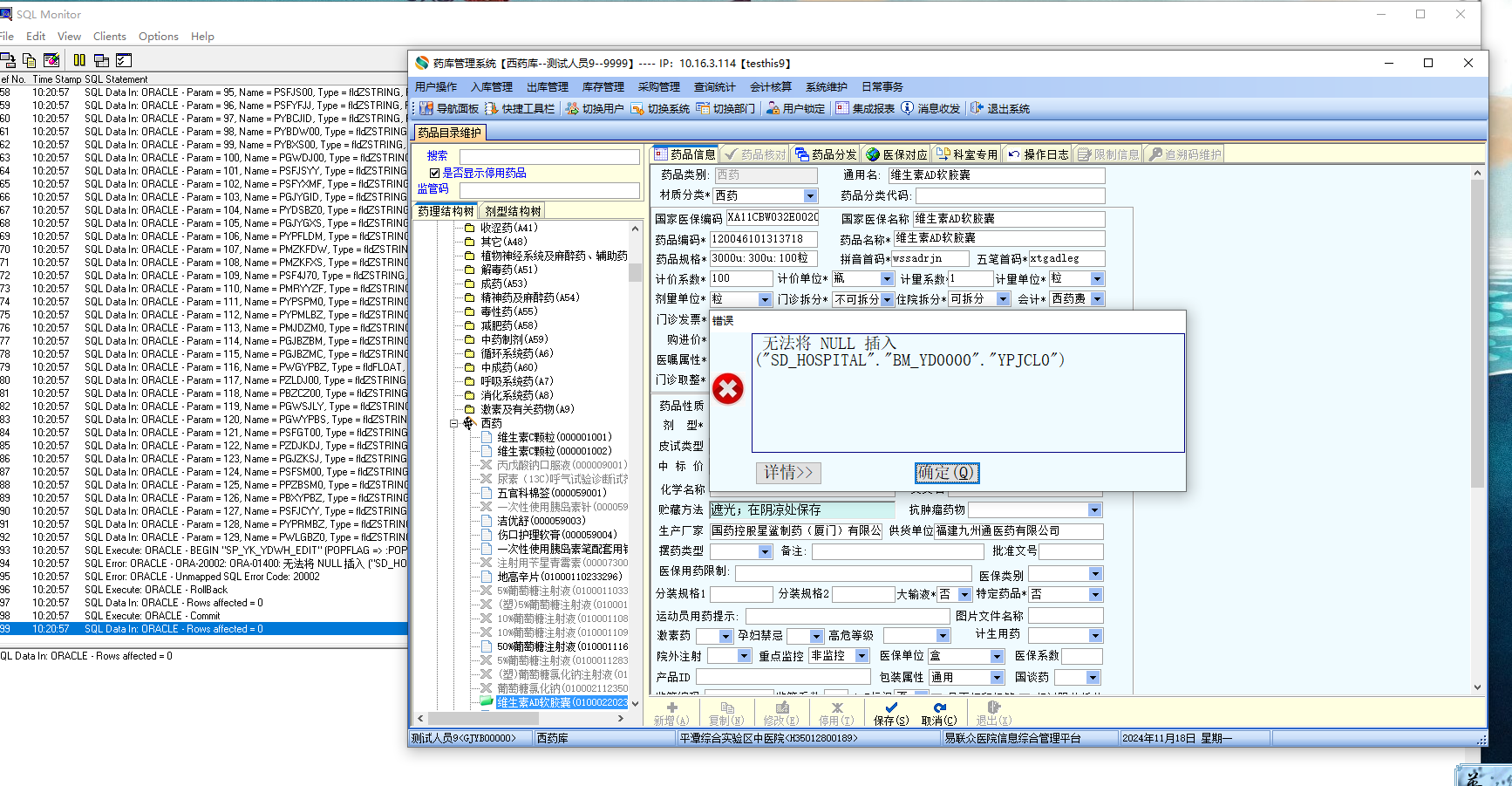Image resolution: width=1512 pixels, height=786 pixels.
Task: Click the clear-log eraser icon in SQL Monitor
Action: (x=51, y=60)
